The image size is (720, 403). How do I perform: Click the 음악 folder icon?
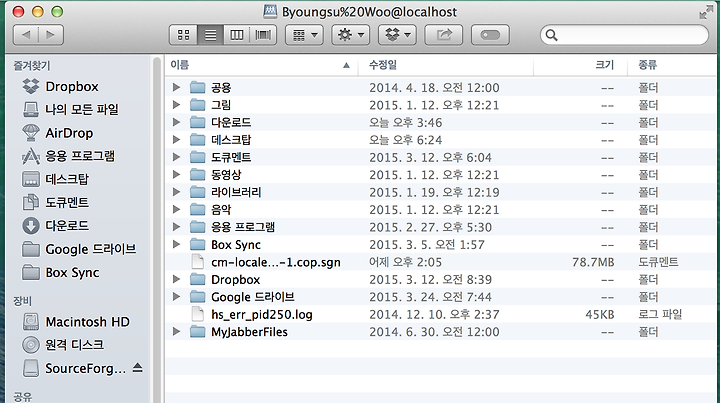(x=197, y=209)
